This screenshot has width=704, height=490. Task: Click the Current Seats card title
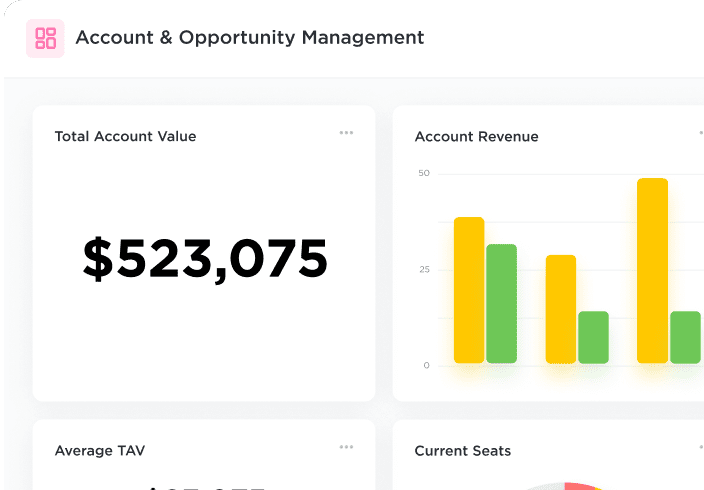(462, 451)
